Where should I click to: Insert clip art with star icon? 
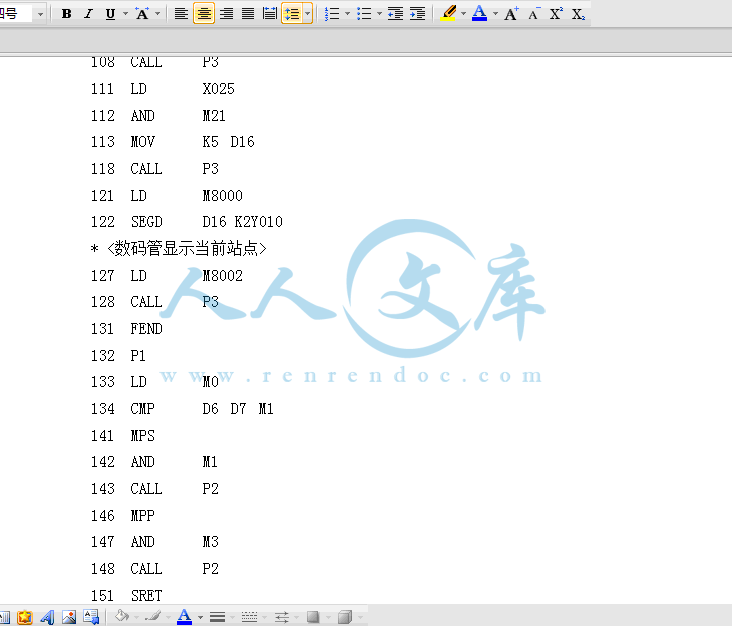(x=25, y=617)
